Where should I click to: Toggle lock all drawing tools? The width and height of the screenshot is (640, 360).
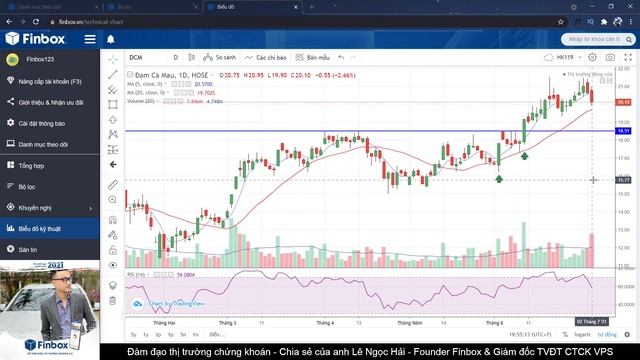pos(113,250)
